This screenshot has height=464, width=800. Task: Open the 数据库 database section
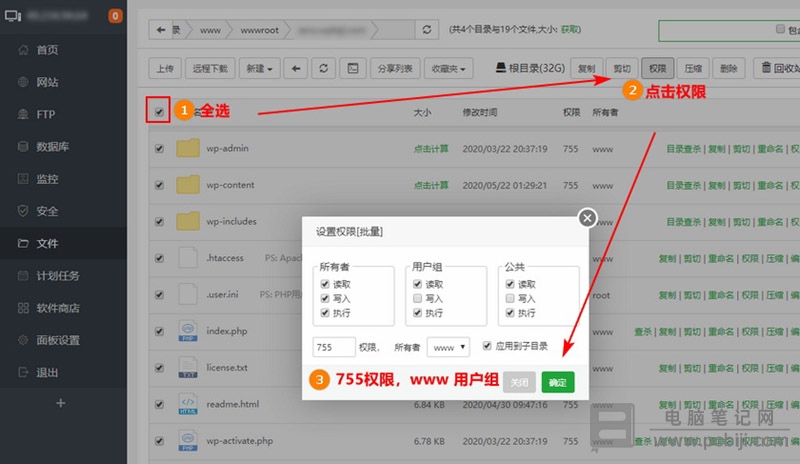click(x=52, y=147)
